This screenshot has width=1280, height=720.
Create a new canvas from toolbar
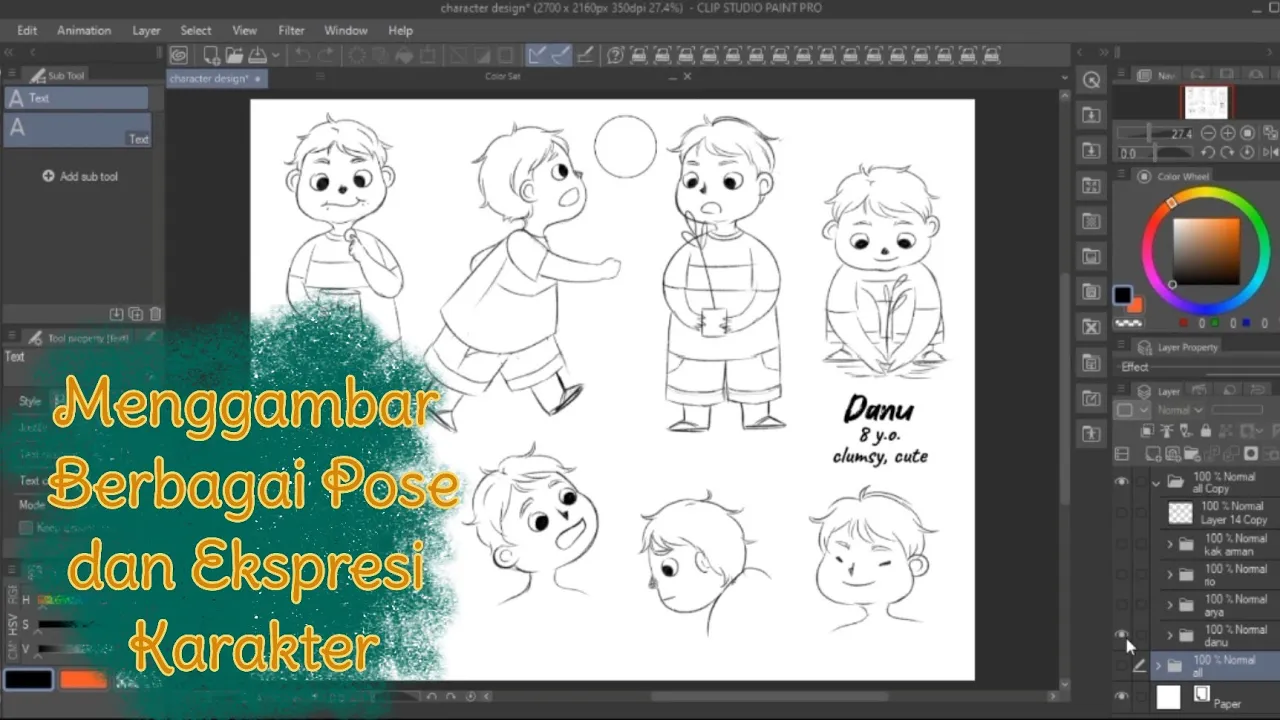(212, 55)
